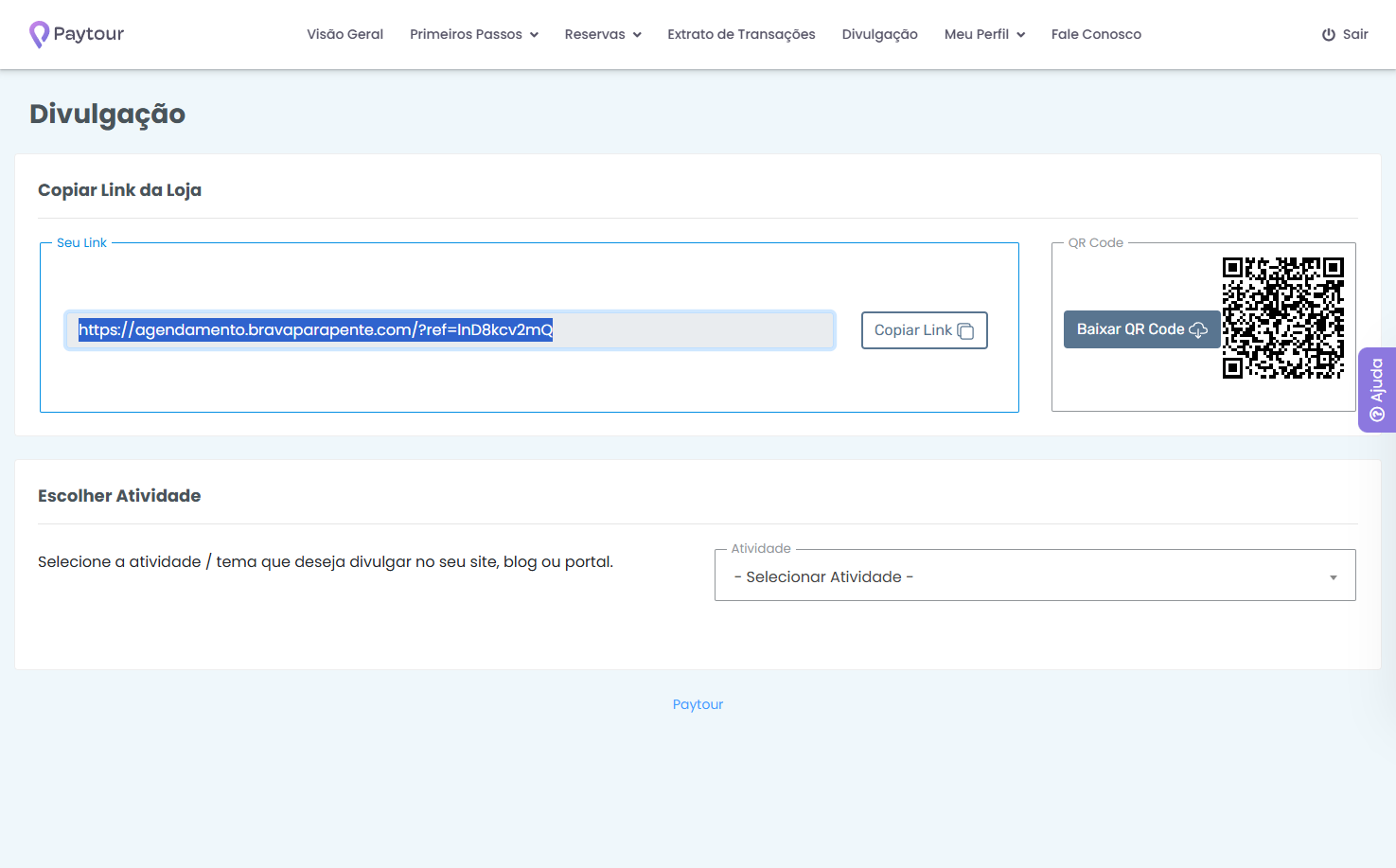Image resolution: width=1396 pixels, height=868 pixels.
Task: Click the Escolher Atividade heading
Action: tap(119, 496)
